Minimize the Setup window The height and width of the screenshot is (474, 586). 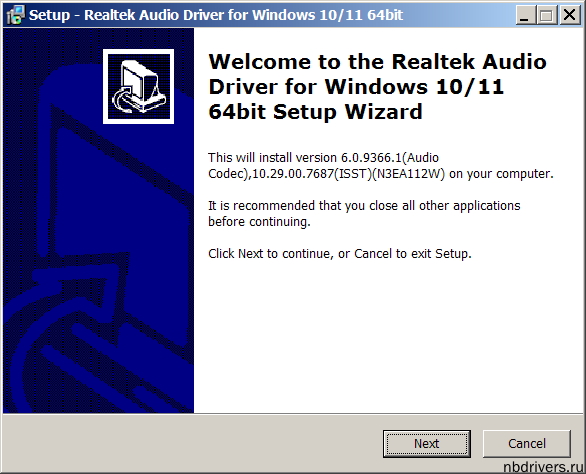[525, 15]
